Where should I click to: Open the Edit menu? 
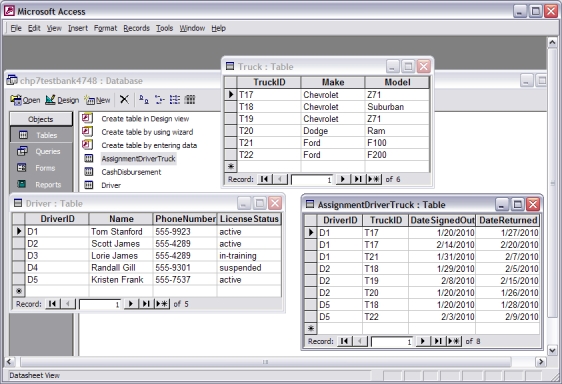point(34,28)
